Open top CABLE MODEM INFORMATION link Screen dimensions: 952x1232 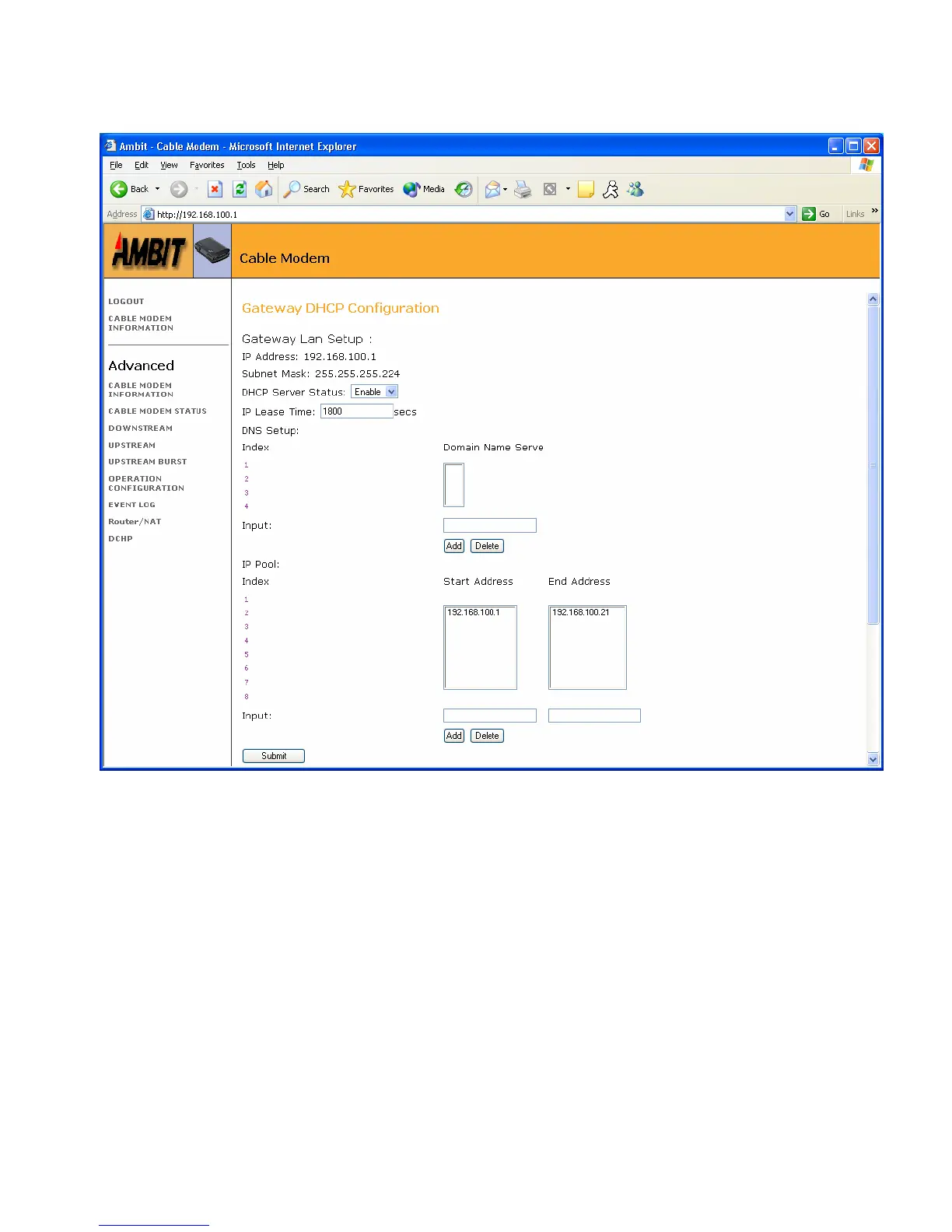pos(141,324)
